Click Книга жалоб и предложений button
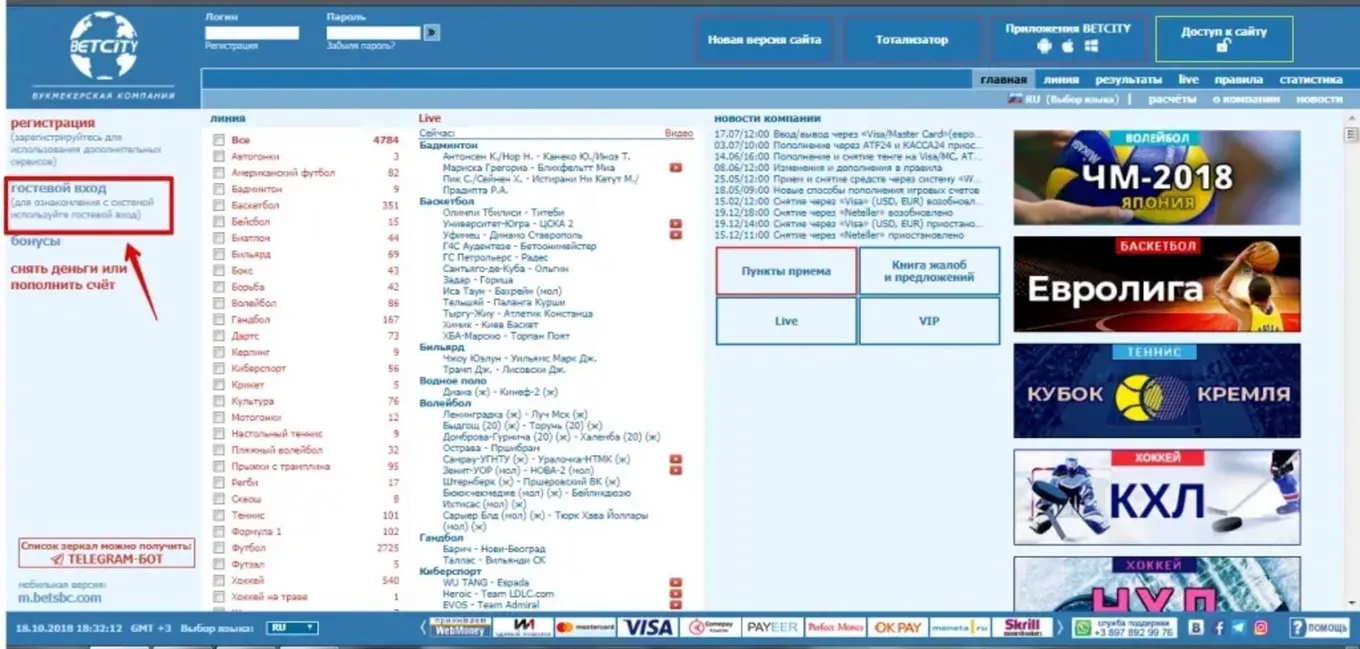 (x=929, y=271)
